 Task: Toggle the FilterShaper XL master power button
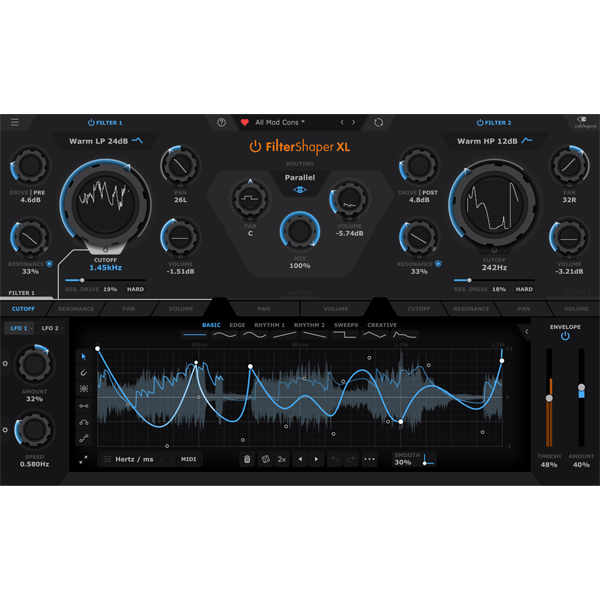pos(255,147)
